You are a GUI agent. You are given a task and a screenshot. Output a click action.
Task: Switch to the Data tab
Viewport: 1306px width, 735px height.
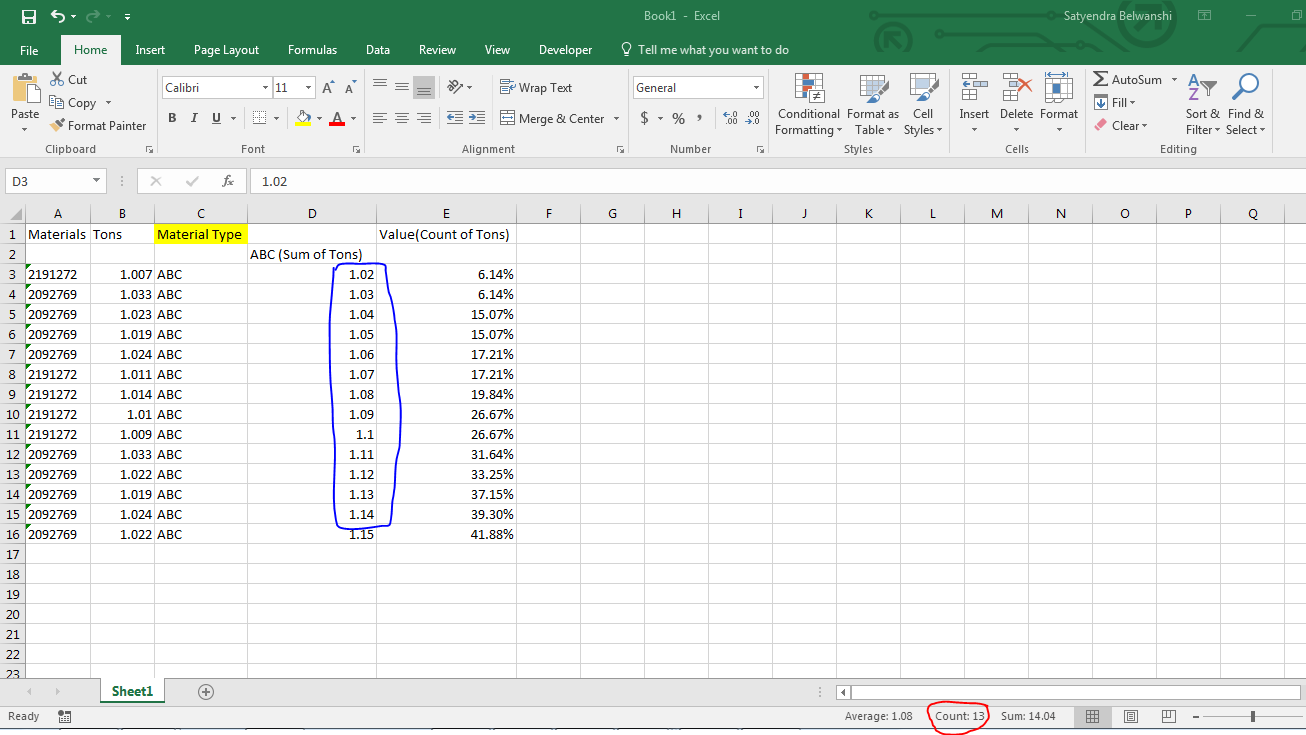pyautogui.click(x=378, y=50)
